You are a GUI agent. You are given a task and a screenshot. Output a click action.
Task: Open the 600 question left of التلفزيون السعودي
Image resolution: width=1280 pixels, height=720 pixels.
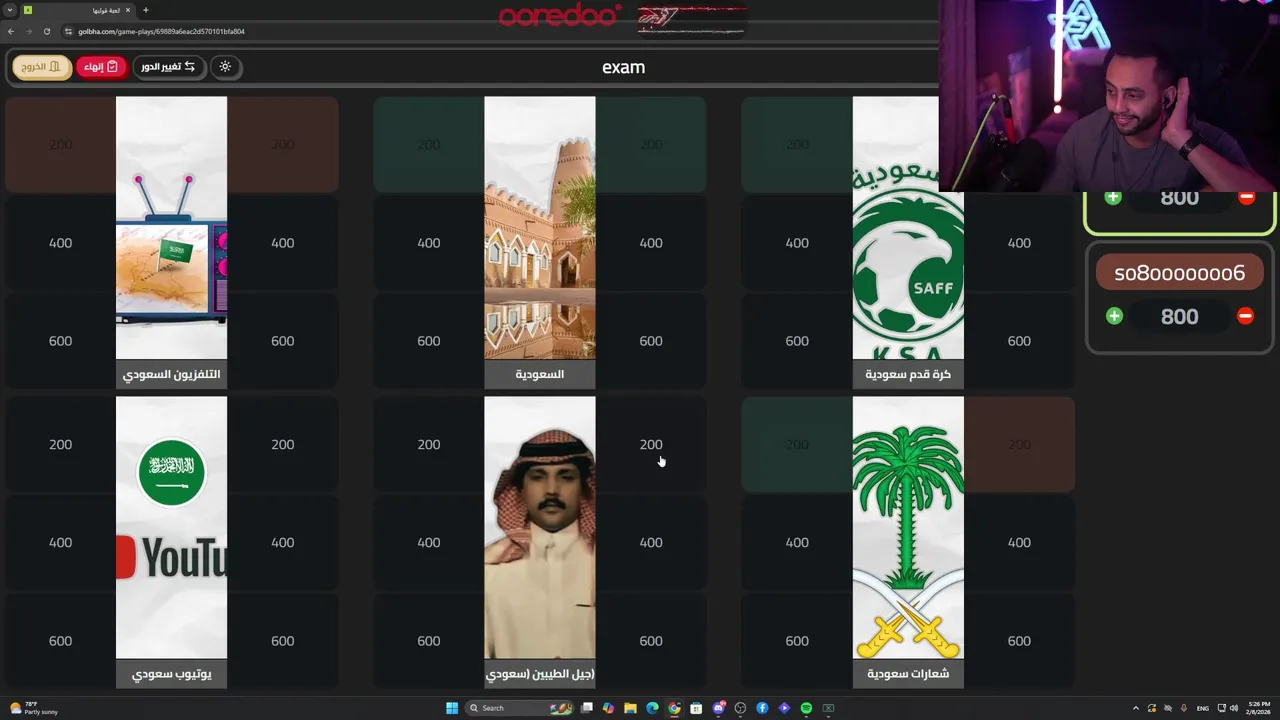(60, 341)
